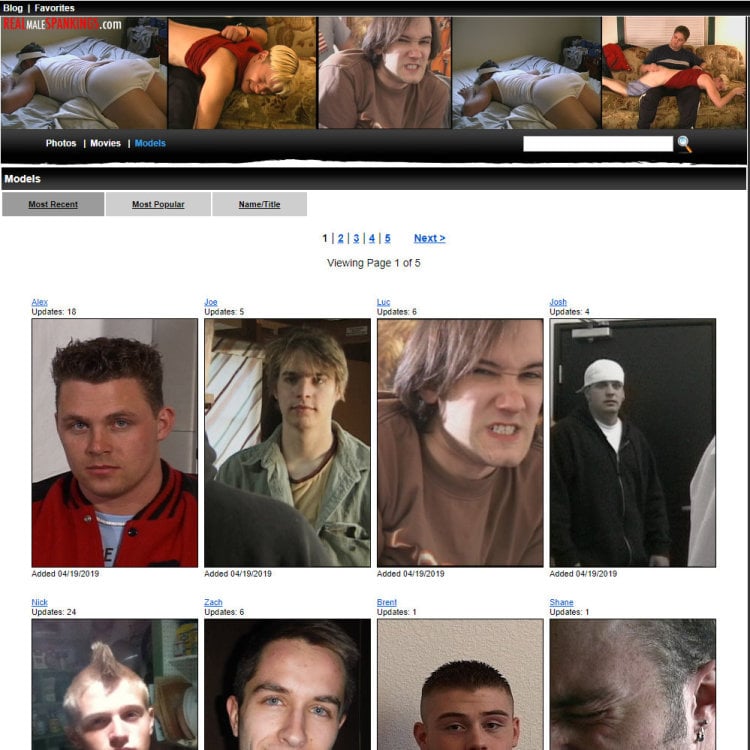Open the Favorites link
The image size is (750, 750).
pos(55,8)
